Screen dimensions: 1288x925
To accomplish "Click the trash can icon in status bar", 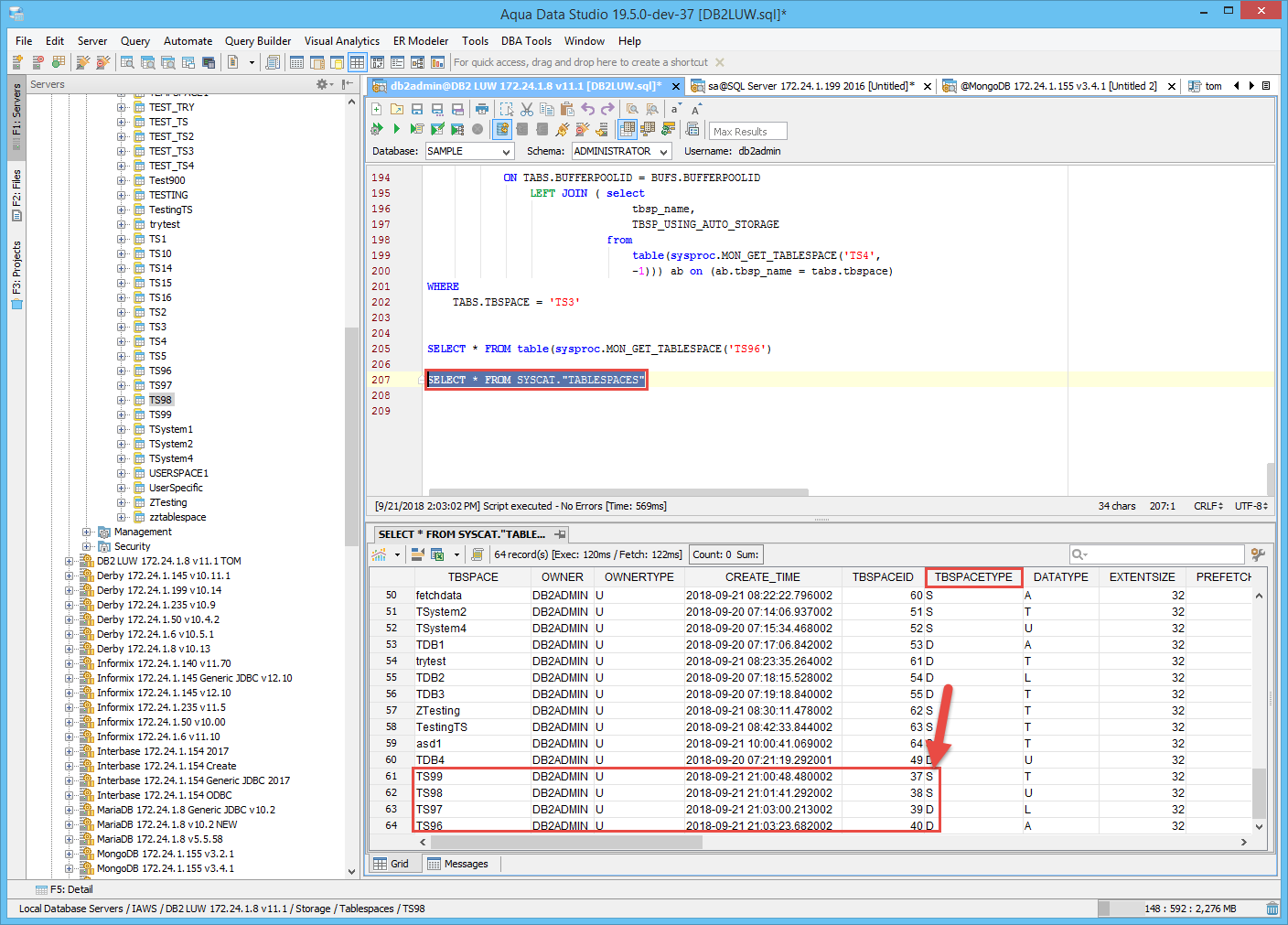I will 1272,909.
